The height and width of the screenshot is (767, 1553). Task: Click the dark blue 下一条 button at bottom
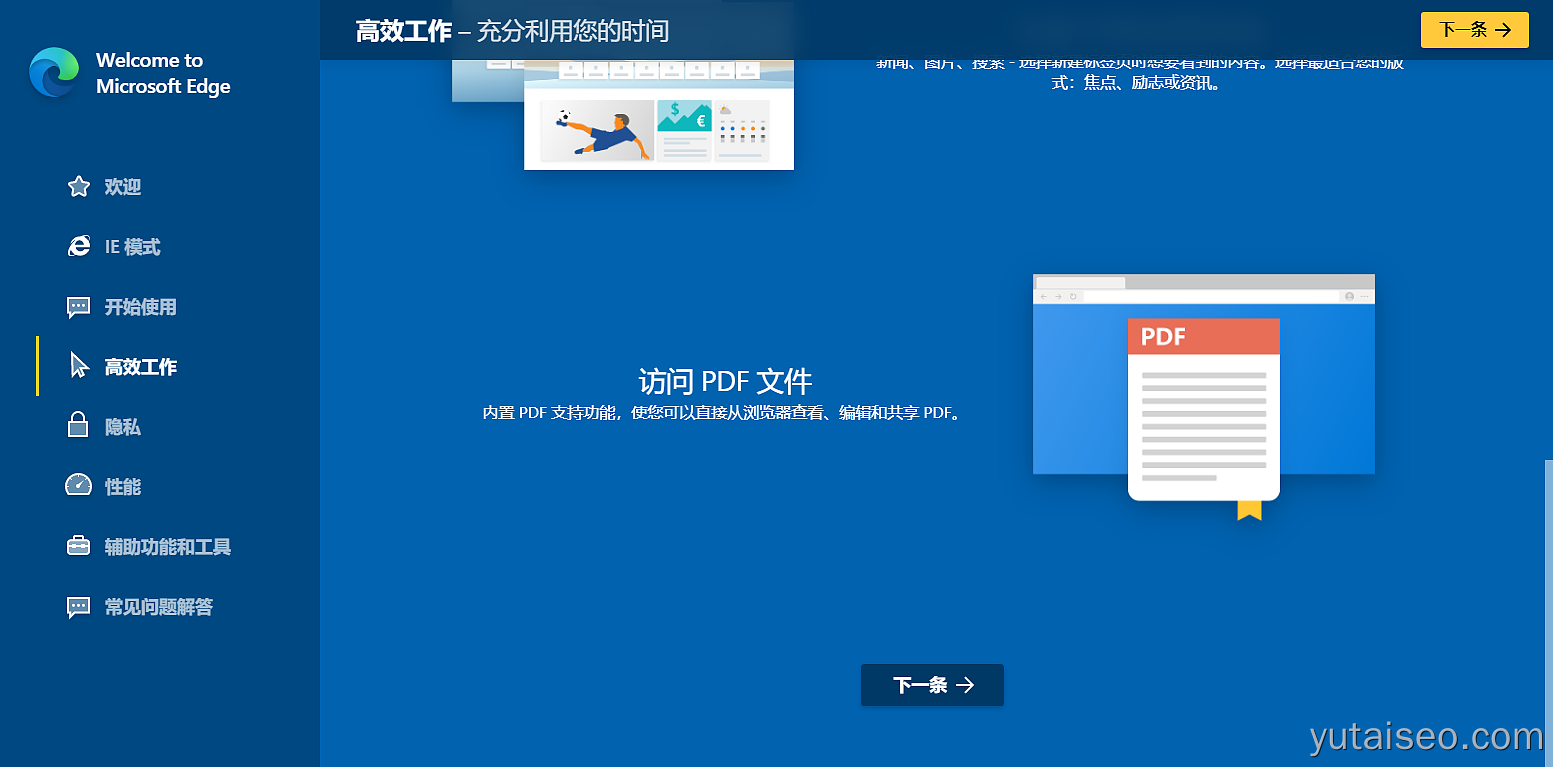click(932, 685)
